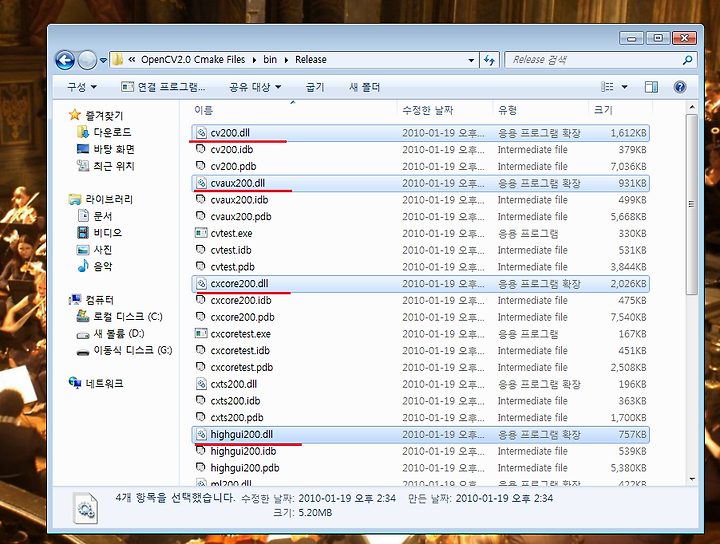Screen dimensions: 720x544
Task: Select the highgui200.pdb file
Action: (x=420, y=468)
